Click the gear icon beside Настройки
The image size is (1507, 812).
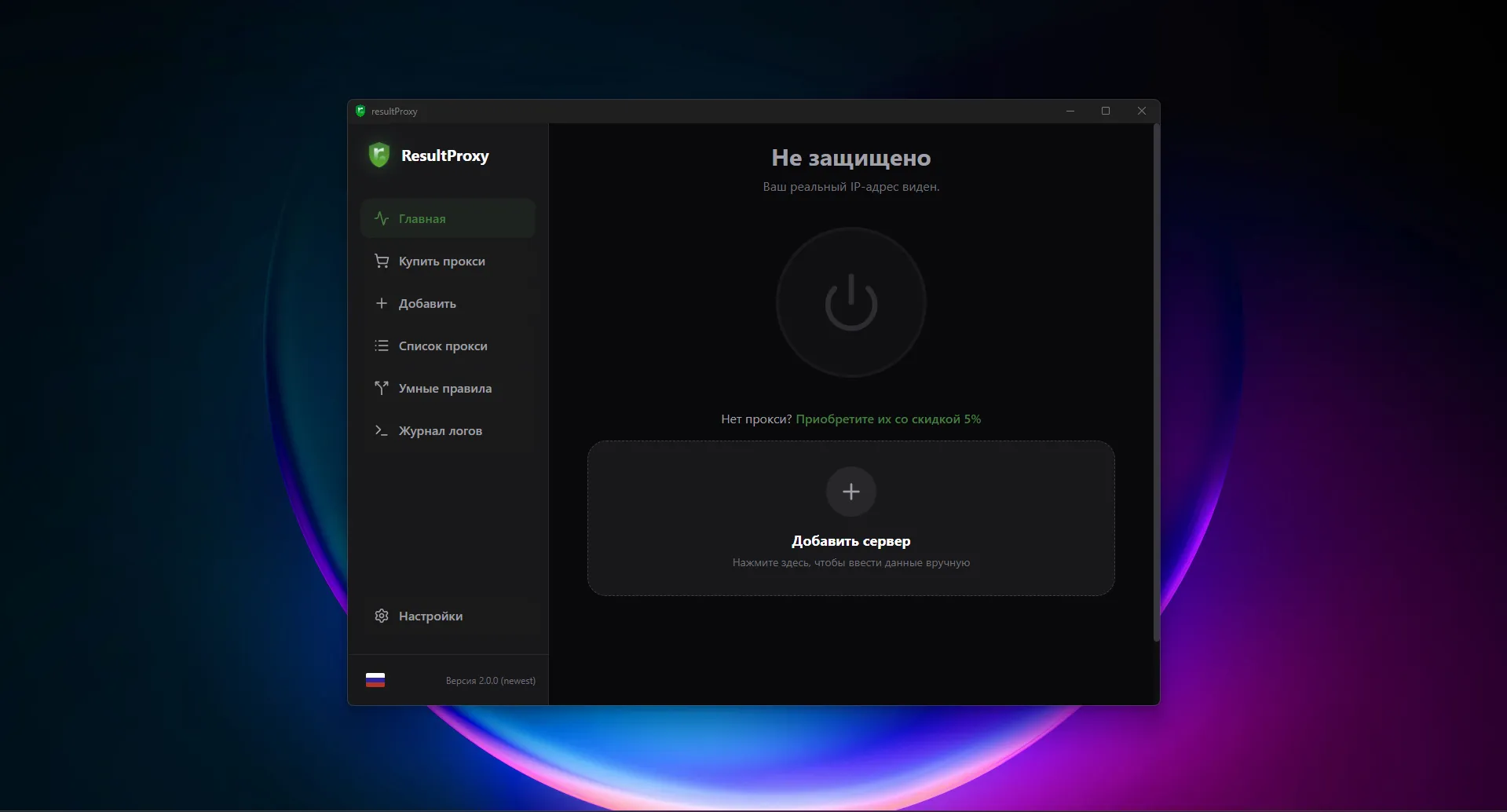coord(382,616)
